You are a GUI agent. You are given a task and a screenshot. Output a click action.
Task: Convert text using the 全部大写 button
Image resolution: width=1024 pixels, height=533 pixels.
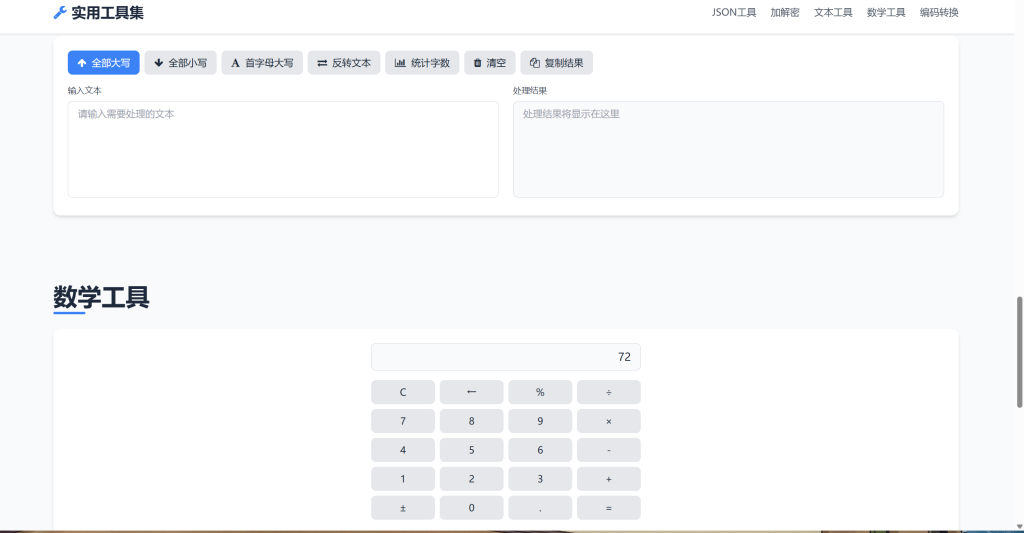coord(103,63)
